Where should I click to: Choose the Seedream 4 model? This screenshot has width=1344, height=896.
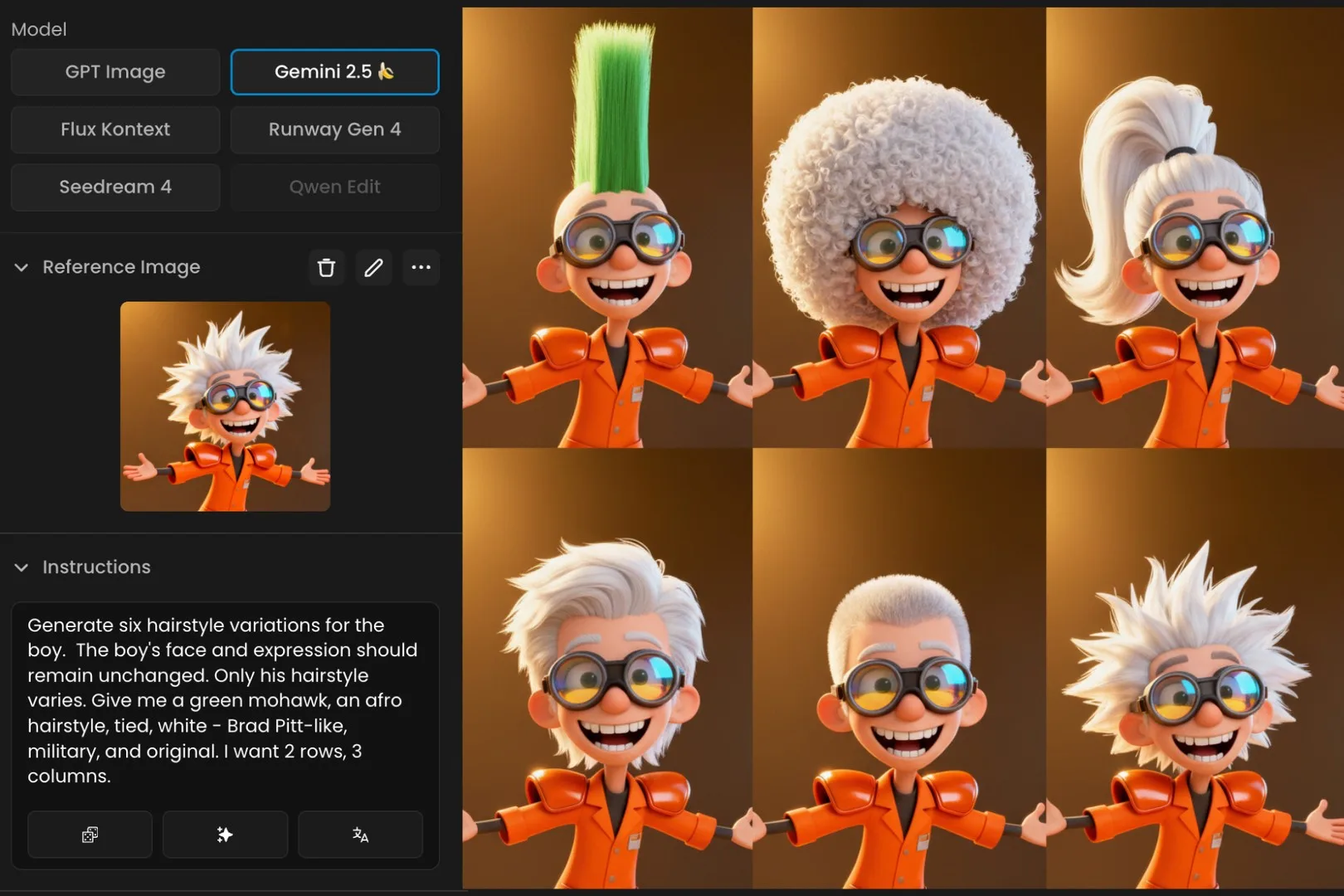point(114,187)
